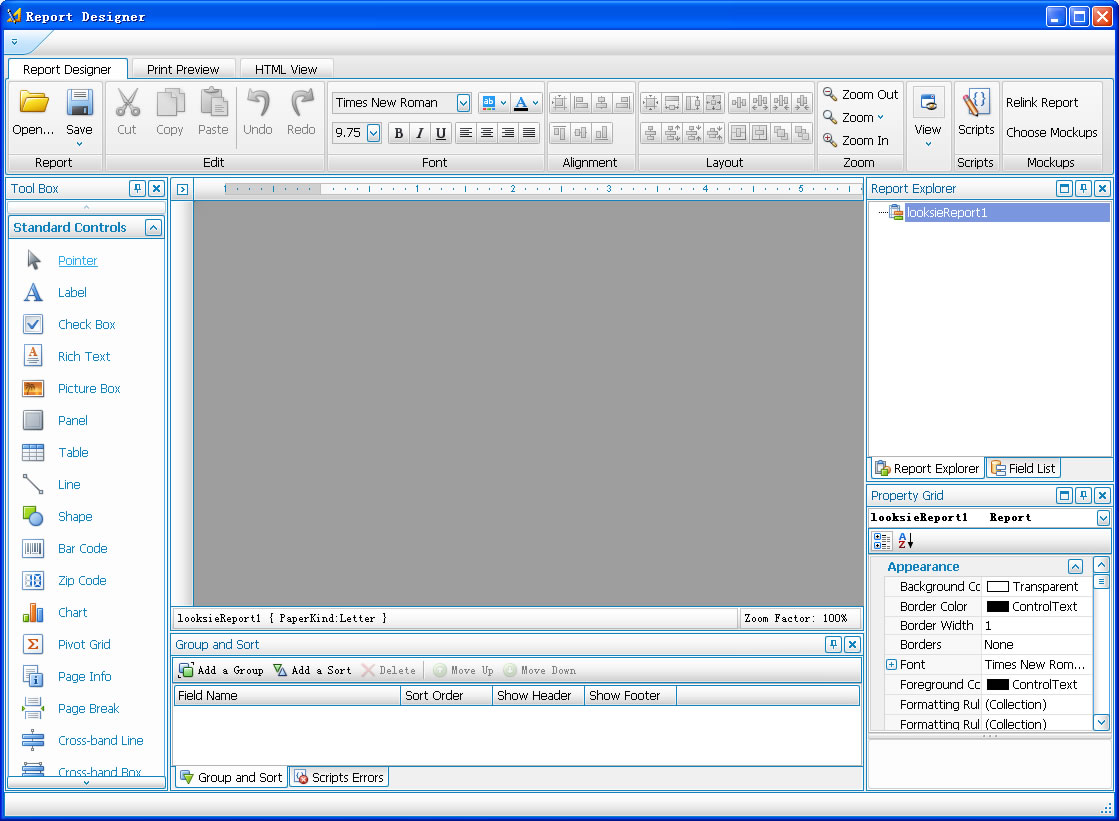Select looksieReport1 in Report Explorer tree
The image size is (1119, 821).
(946, 212)
